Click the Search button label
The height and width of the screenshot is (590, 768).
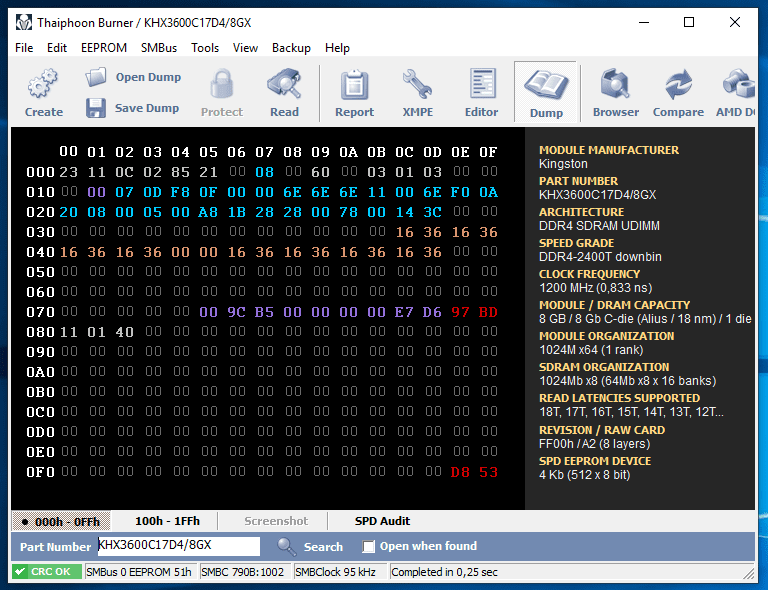(323, 547)
